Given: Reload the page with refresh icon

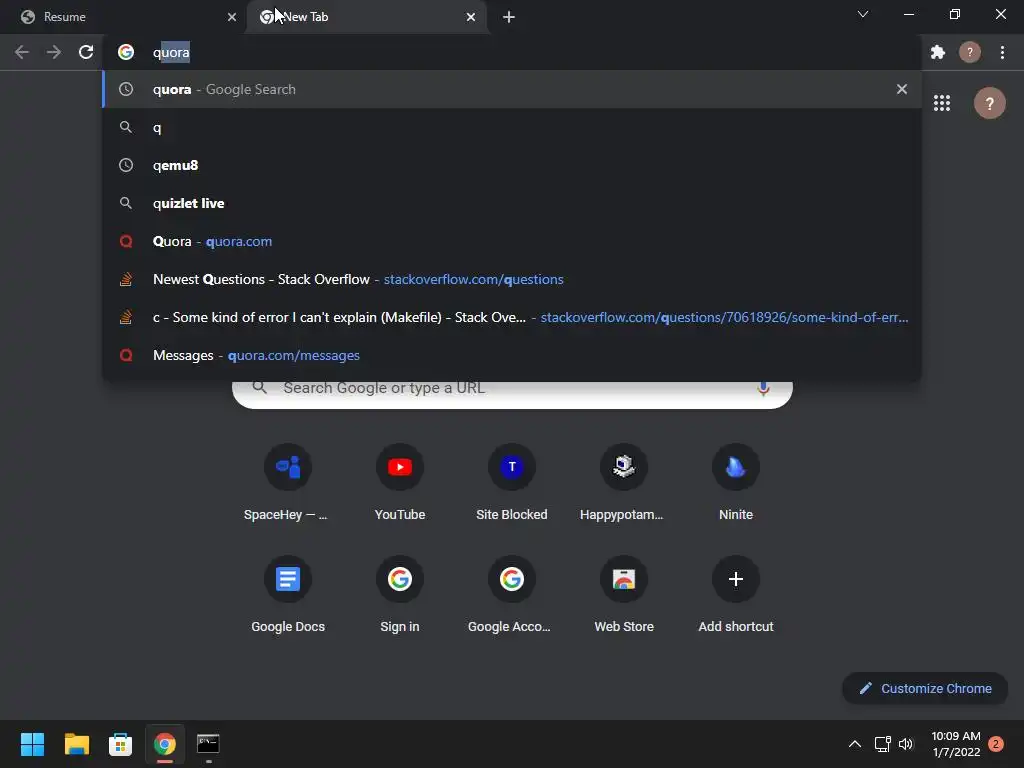Looking at the screenshot, I should [86, 52].
